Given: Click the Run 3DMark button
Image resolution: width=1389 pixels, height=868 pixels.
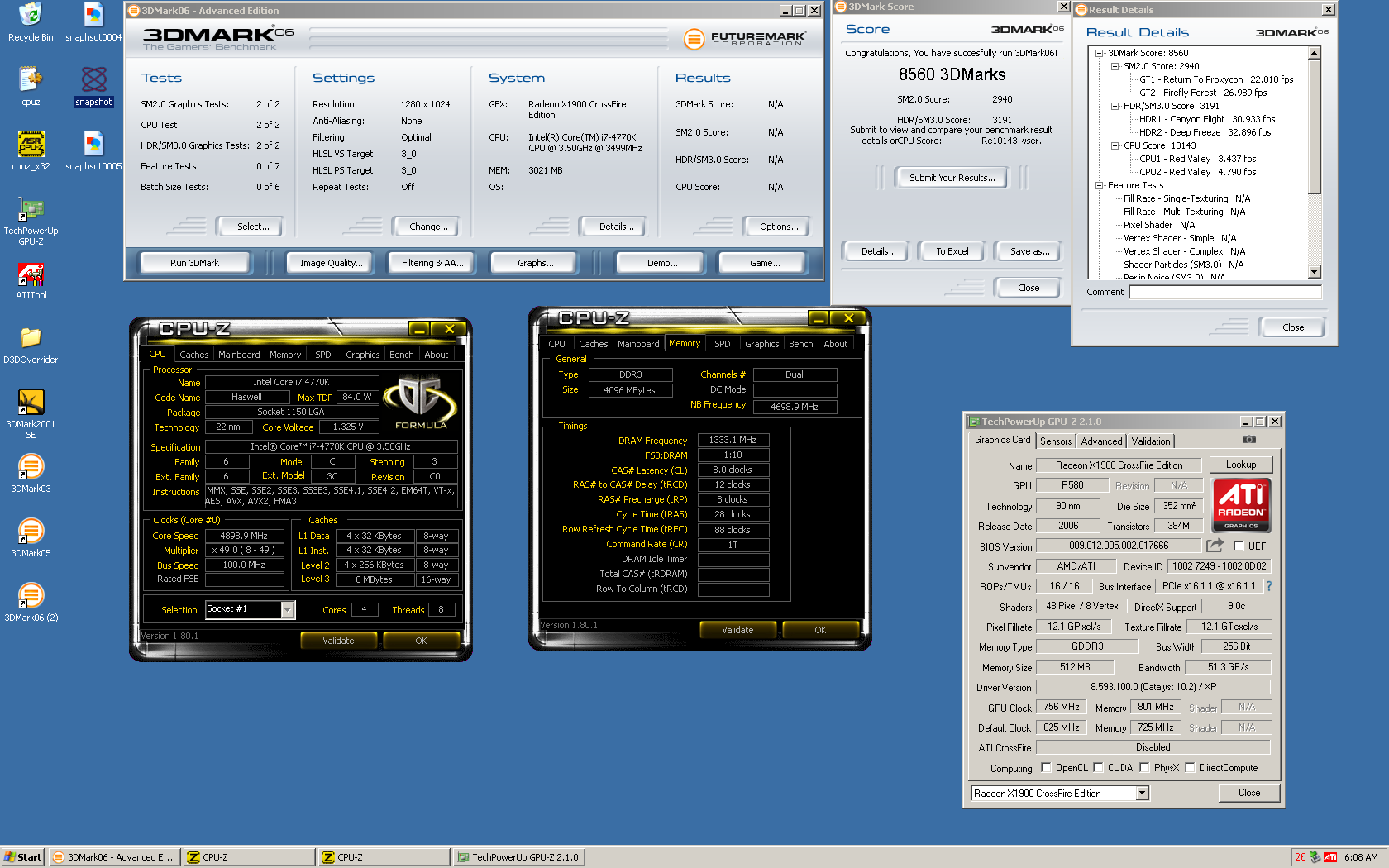Looking at the screenshot, I should point(195,263).
